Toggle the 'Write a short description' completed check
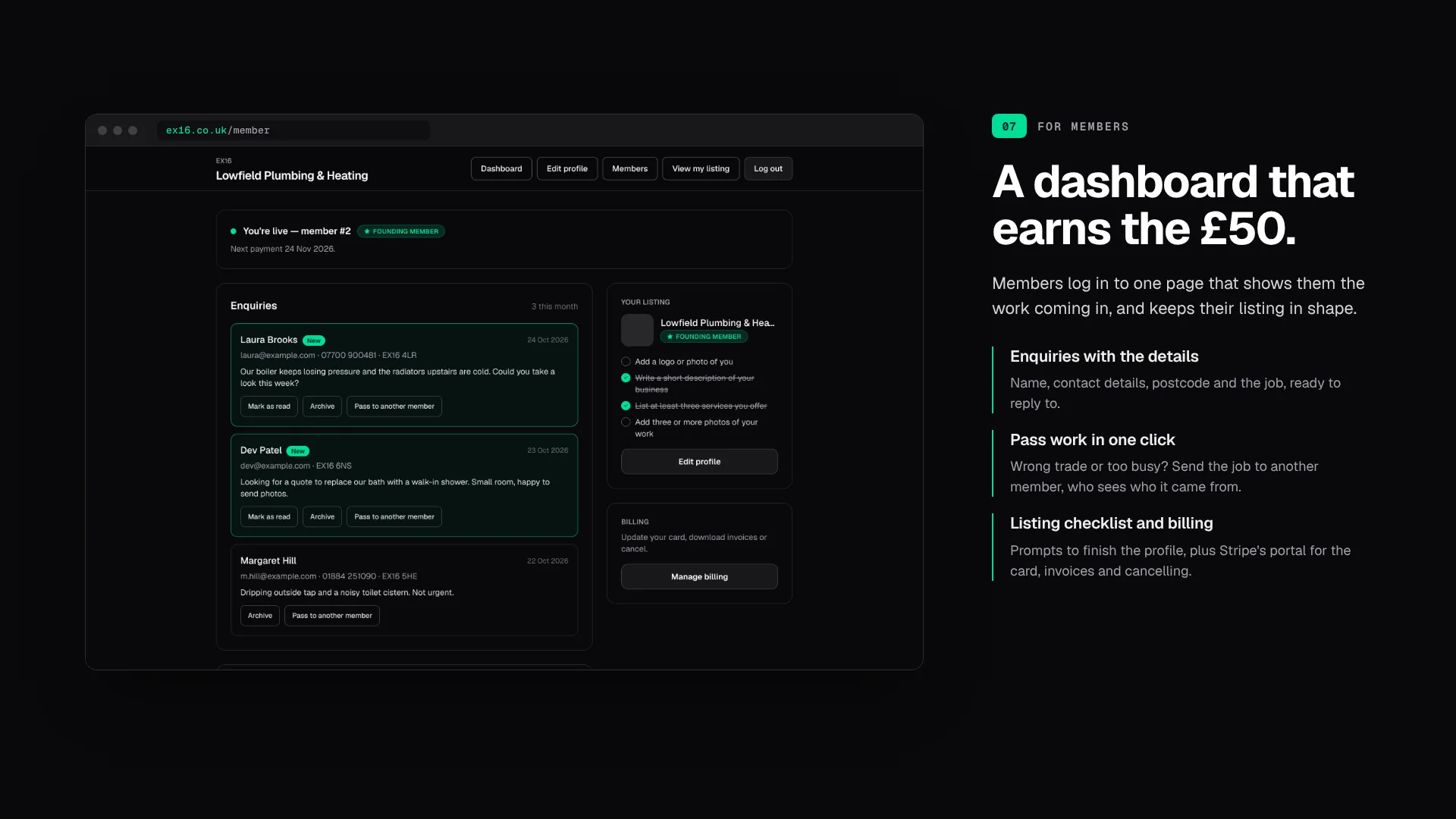The image size is (1456, 819). pos(626,378)
